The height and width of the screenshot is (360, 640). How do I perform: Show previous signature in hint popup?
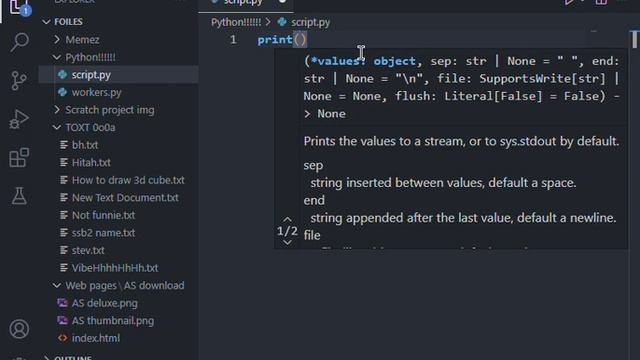coord(287,220)
